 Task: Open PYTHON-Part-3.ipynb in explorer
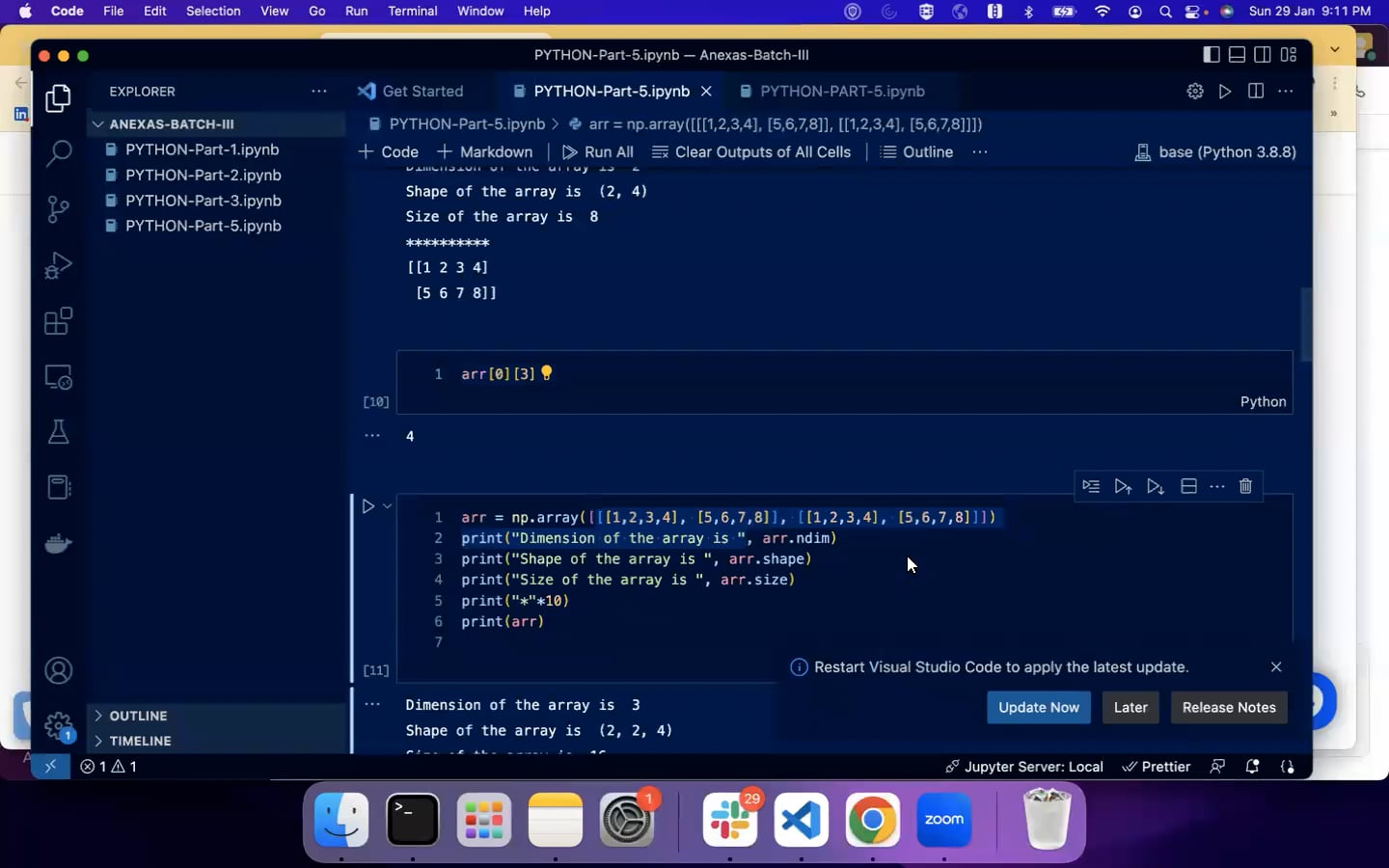click(x=204, y=201)
